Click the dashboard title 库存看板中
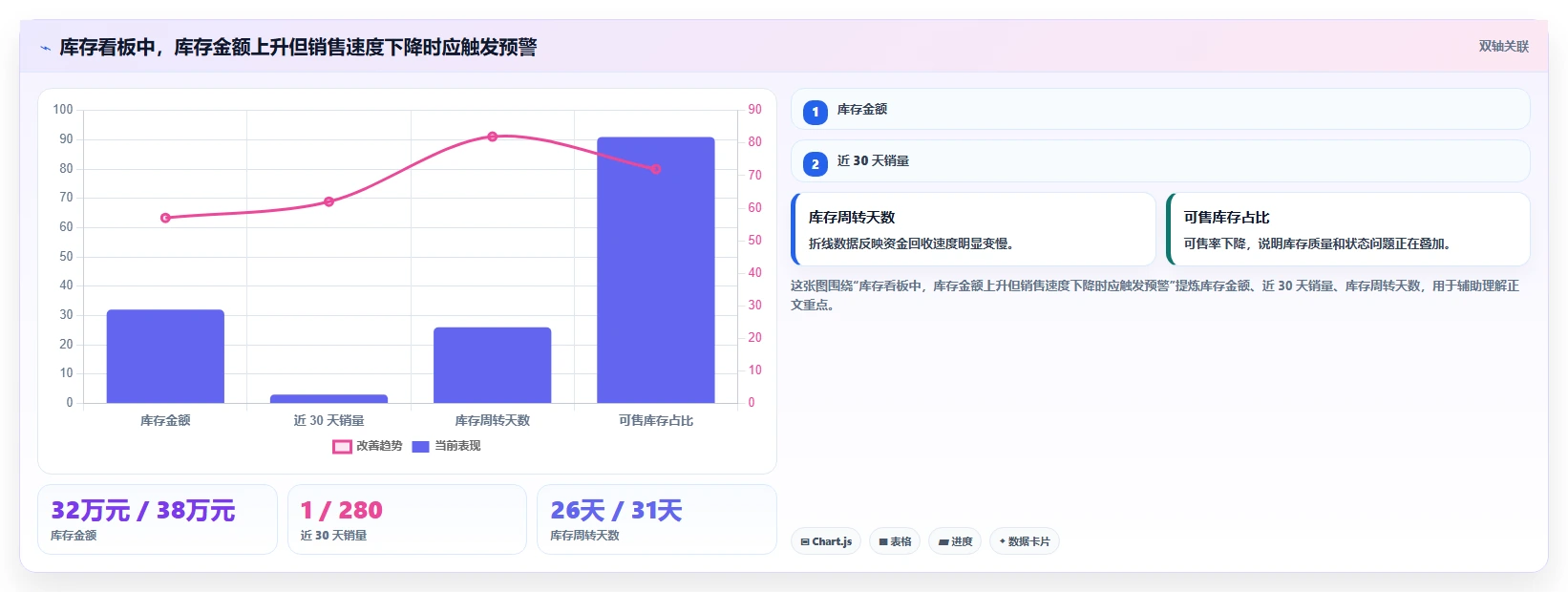Viewport: 1568px width, 592px height. (298, 47)
